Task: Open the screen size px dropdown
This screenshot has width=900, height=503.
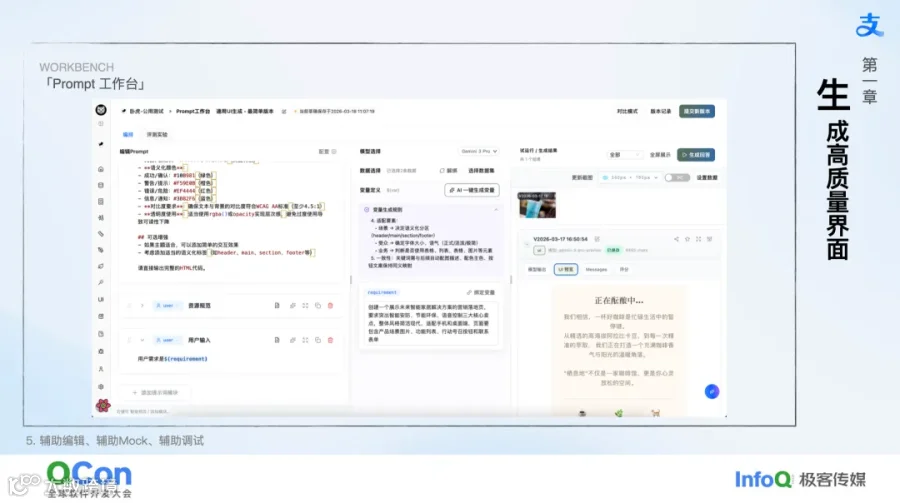Action: tap(630, 177)
